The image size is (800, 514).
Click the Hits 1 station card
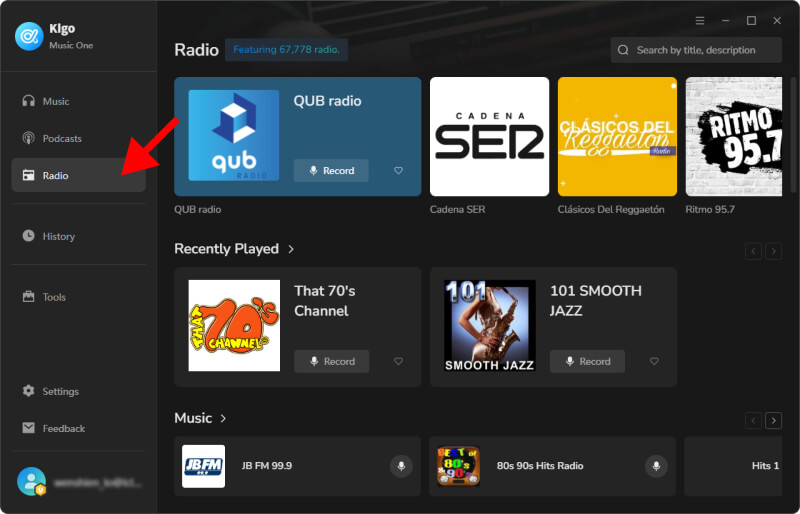(x=733, y=466)
